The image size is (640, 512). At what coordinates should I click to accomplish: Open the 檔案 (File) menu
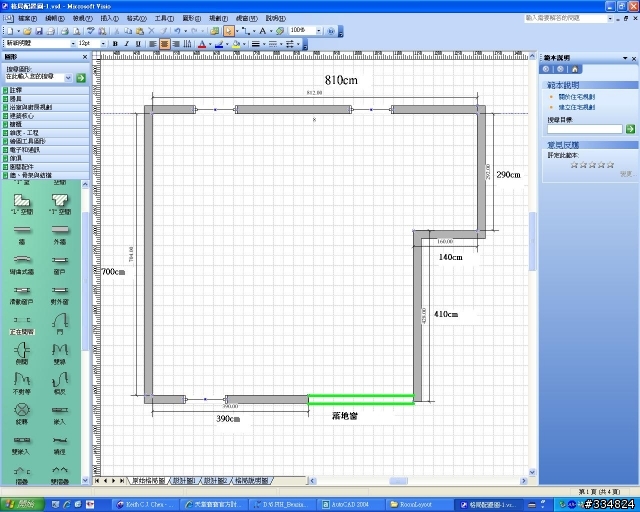pyautogui.click(x=27, y=18)
